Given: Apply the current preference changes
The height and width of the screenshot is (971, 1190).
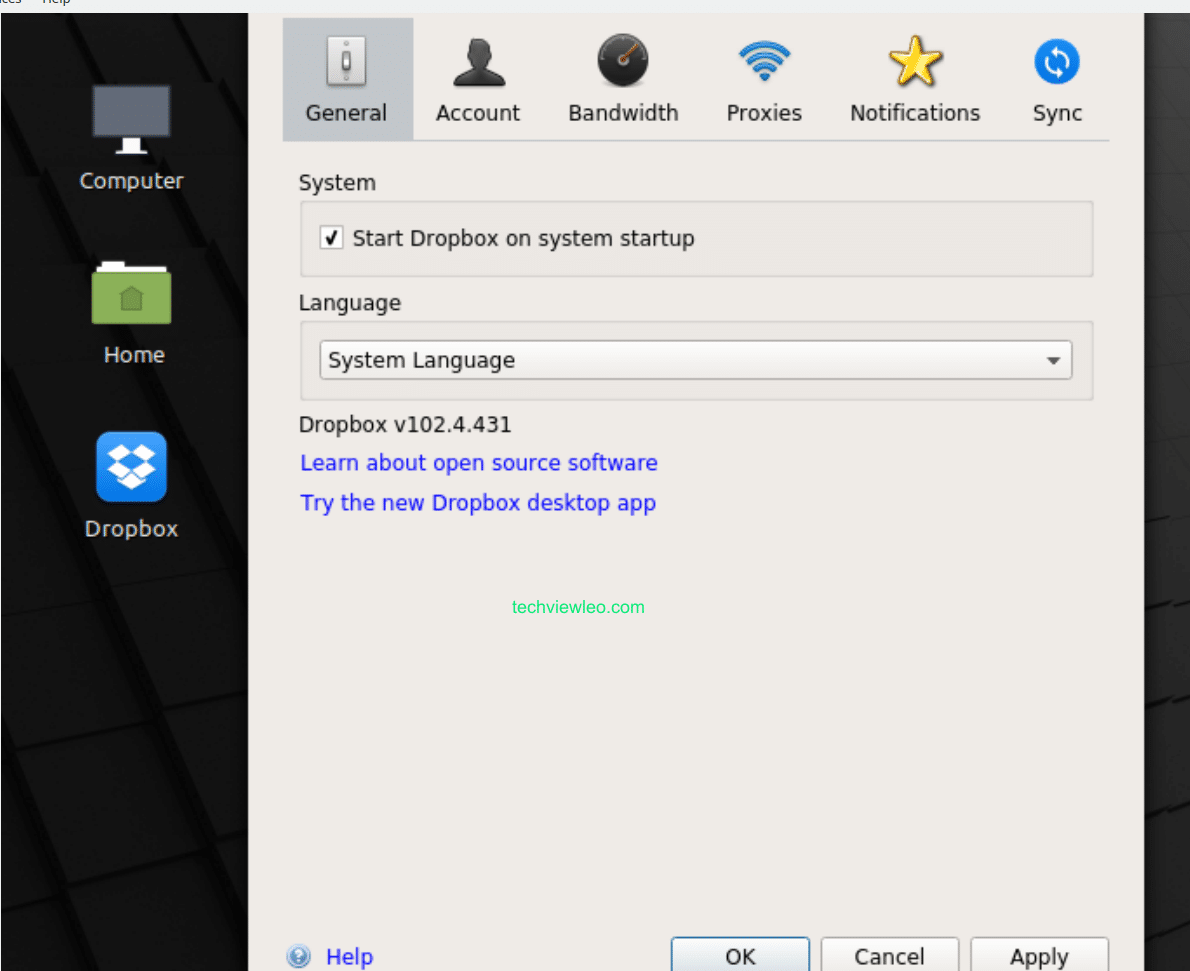Looking at the screenshot, I should [1039, 956].
